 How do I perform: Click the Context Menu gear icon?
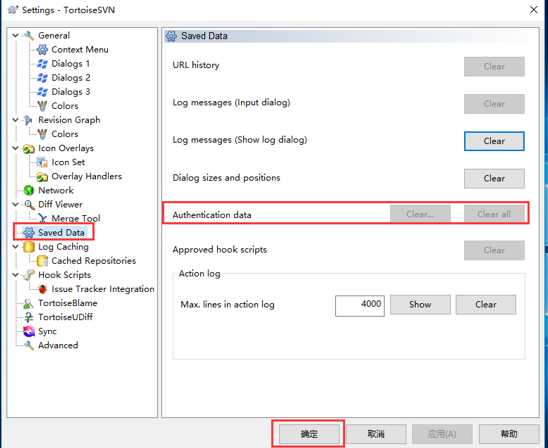click(42, 50)
